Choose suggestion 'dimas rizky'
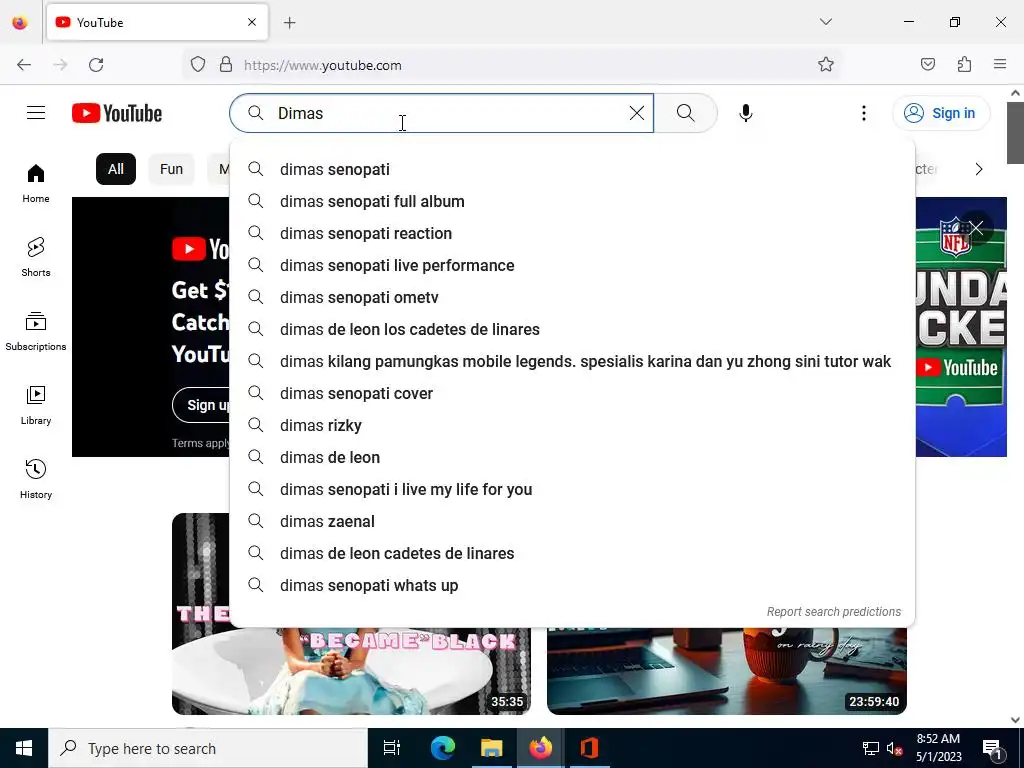This screenshot has height=768, width=1024. (x=572, y=425)
